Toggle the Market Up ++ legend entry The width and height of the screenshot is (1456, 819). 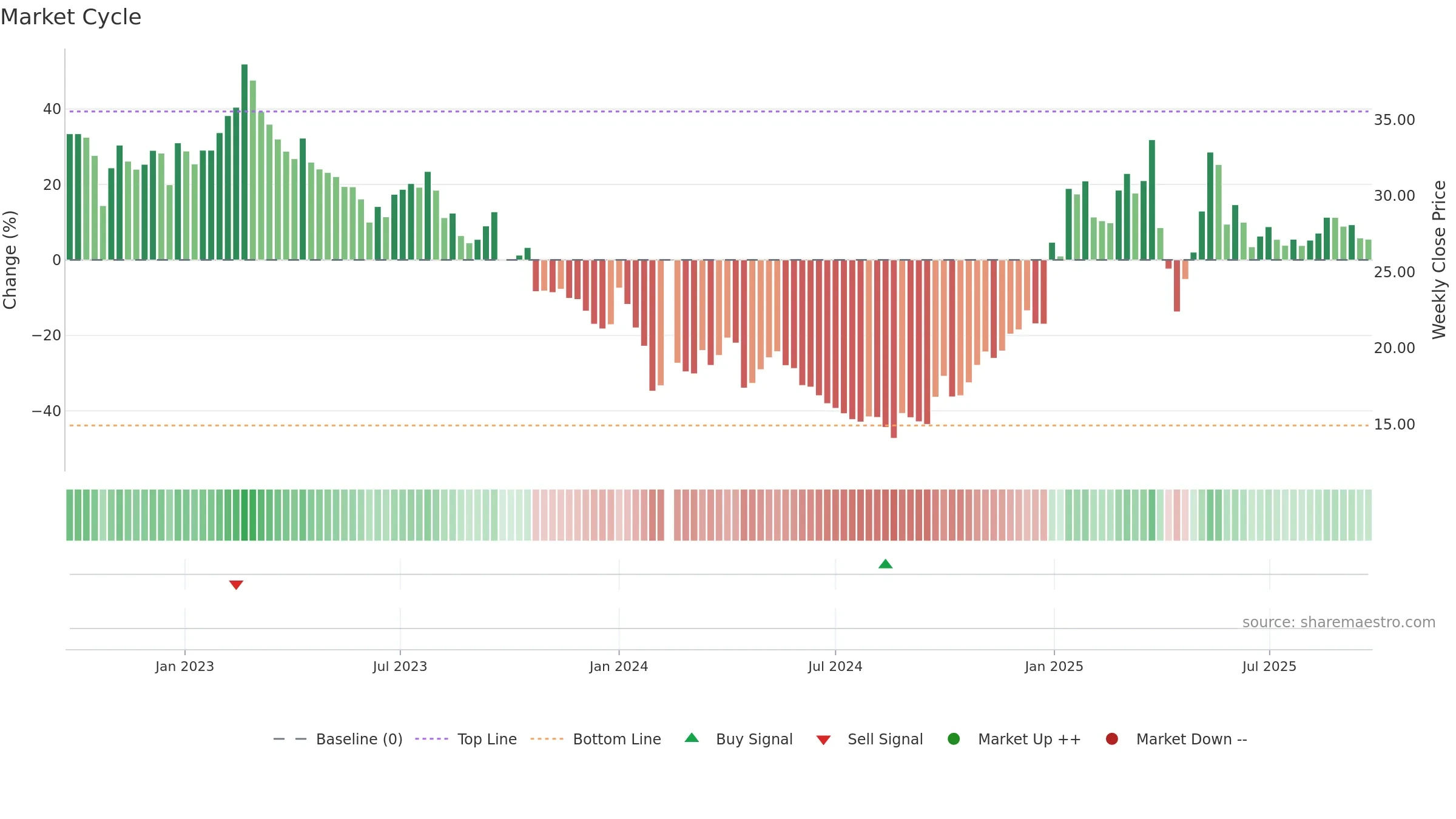1014,739
